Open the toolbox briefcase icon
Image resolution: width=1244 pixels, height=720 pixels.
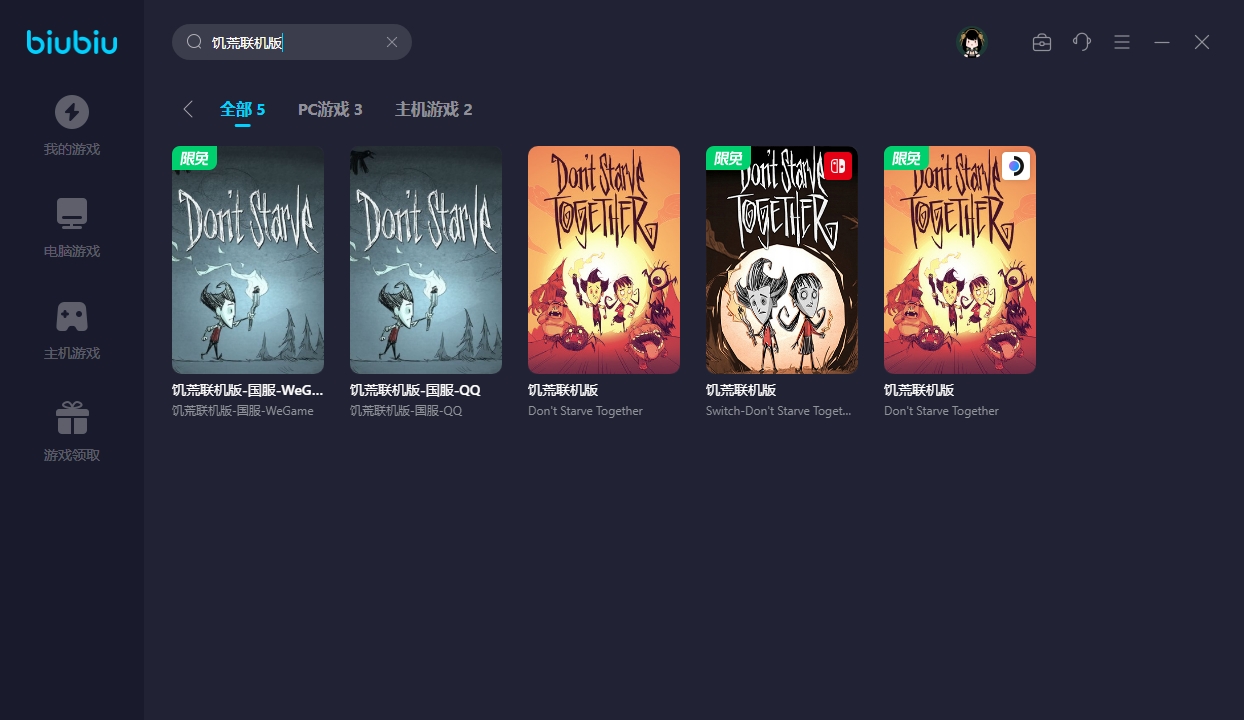click(1042, 42)
